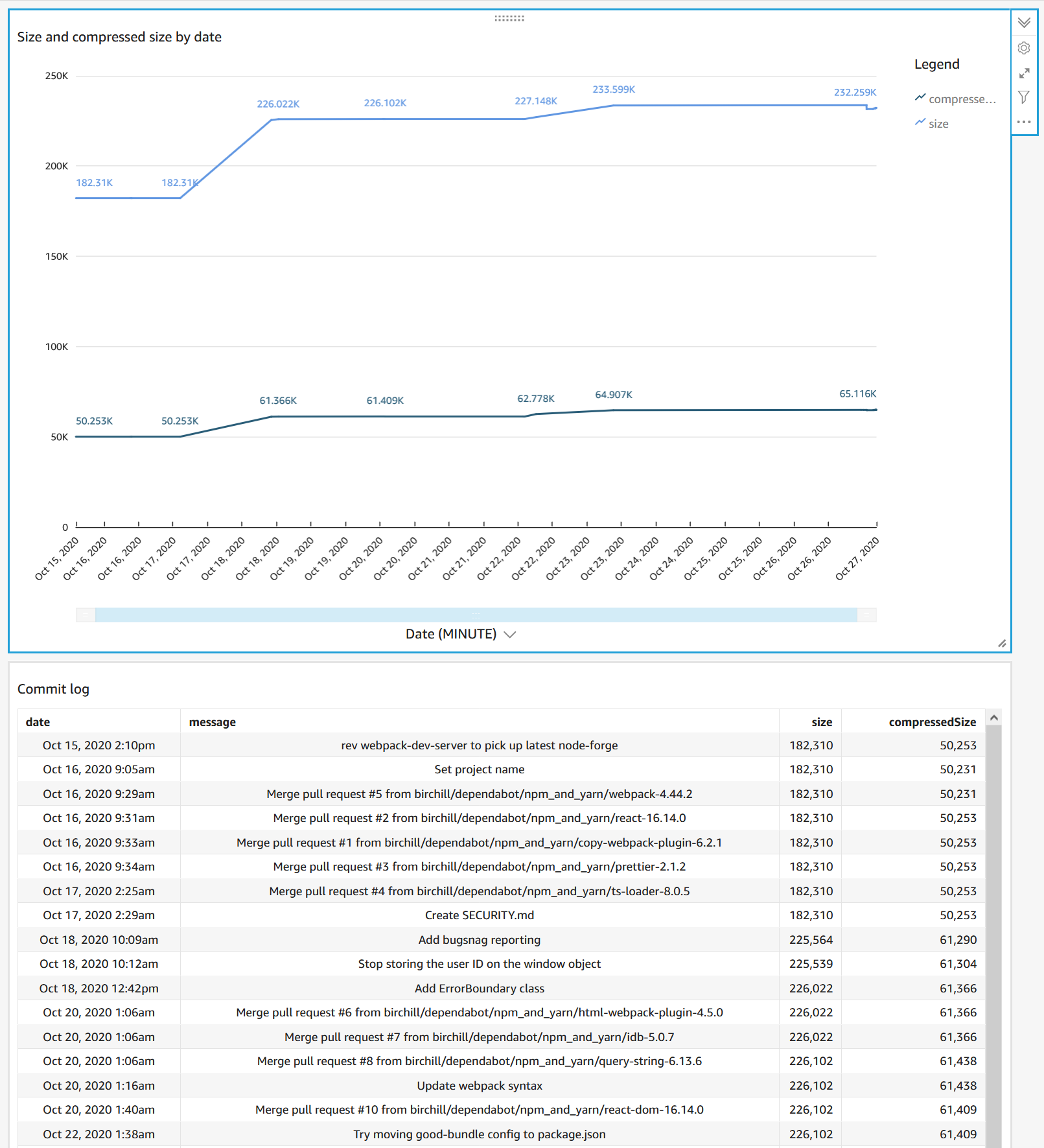Click the 'Legend' heading

coord(936,64)
